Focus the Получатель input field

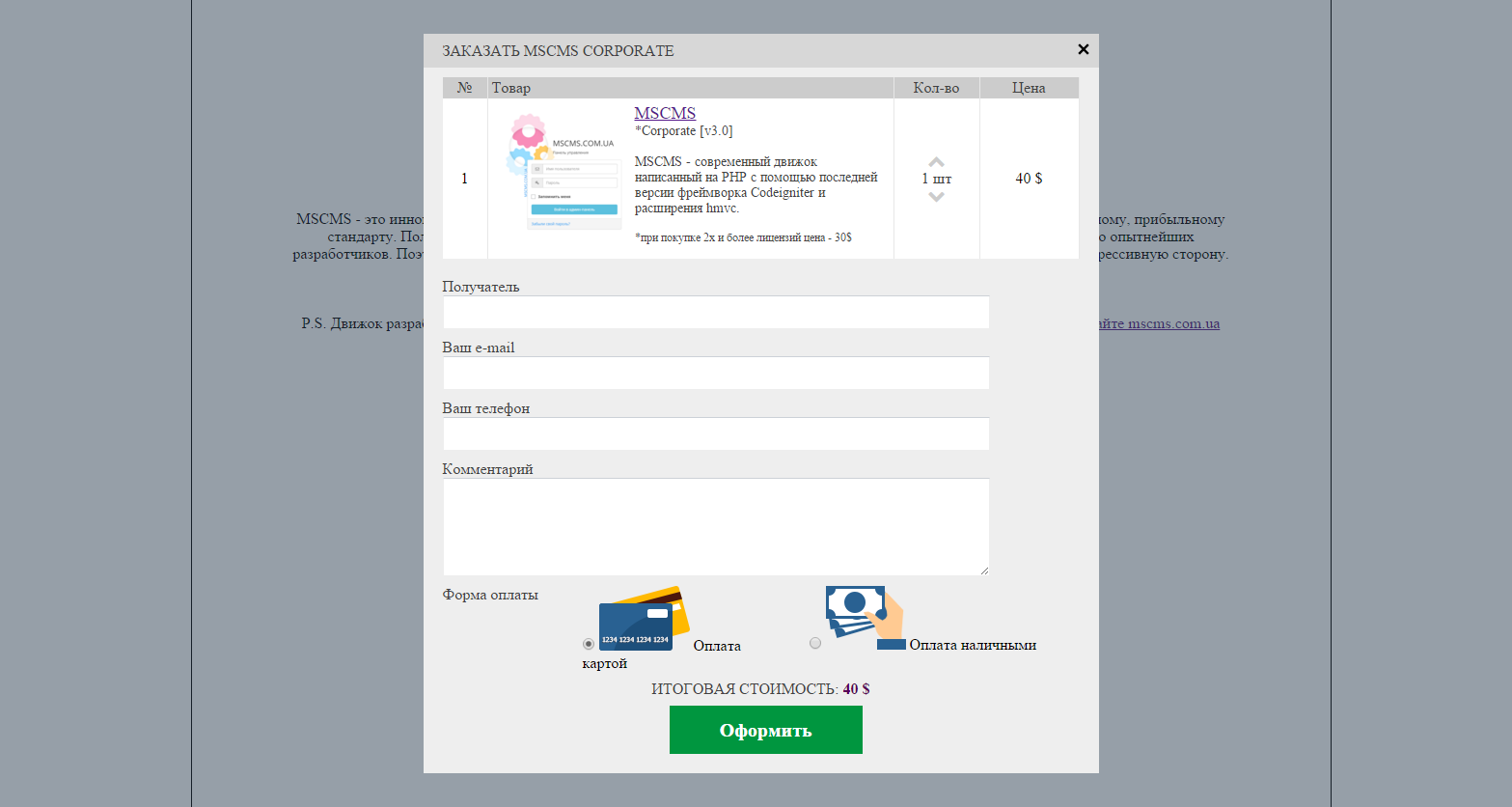click(x=716, y=312)
